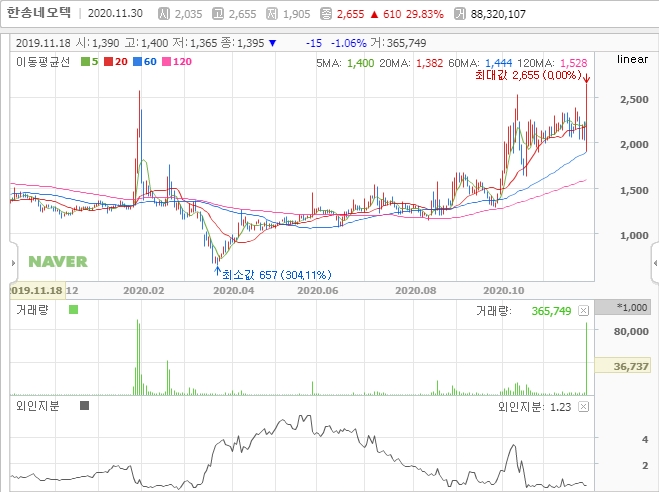Click the gray 외인지분 legend swatch
The width and height of the screenshot is (659, 492).
84,405
